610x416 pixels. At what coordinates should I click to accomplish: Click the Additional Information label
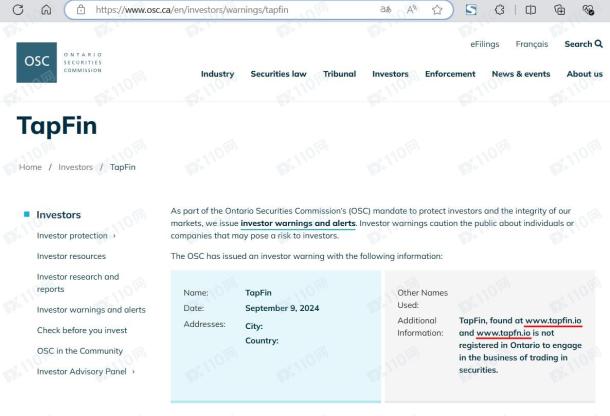(x=420, y=327)
